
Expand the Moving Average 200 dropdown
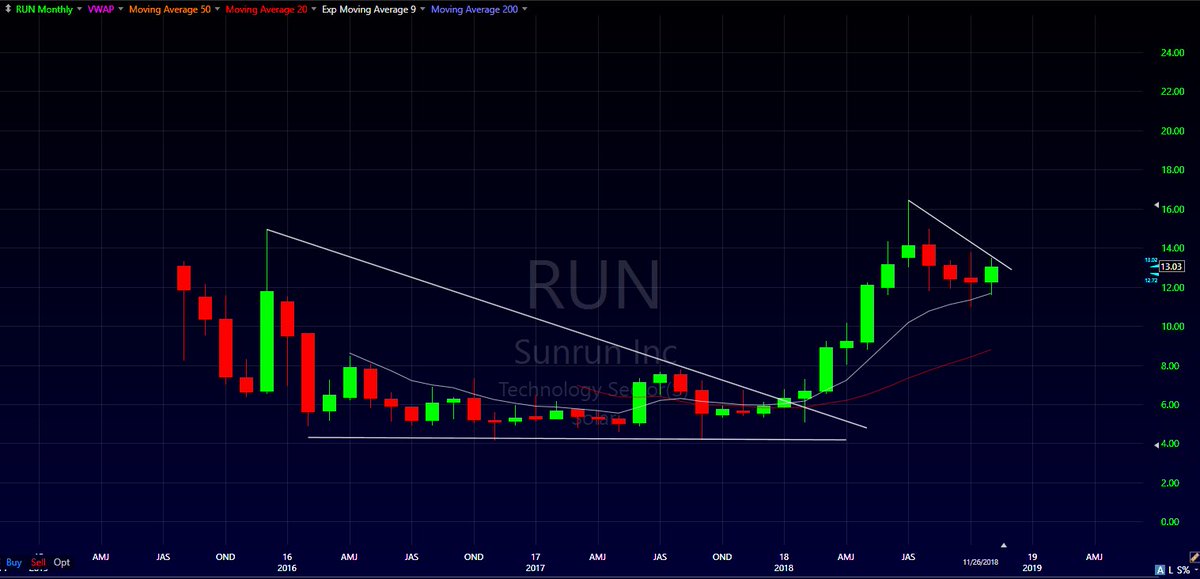pyautogui.click(x=525, y=9)
